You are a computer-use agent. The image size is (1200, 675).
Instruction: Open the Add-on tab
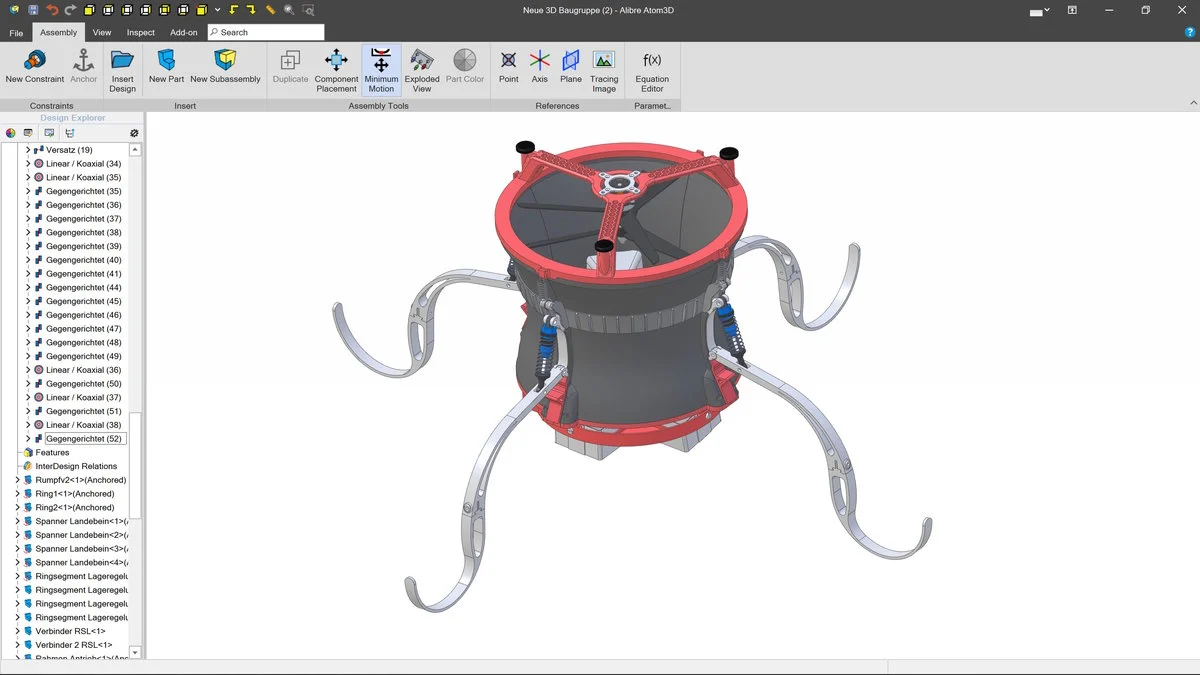click(184, 32)
